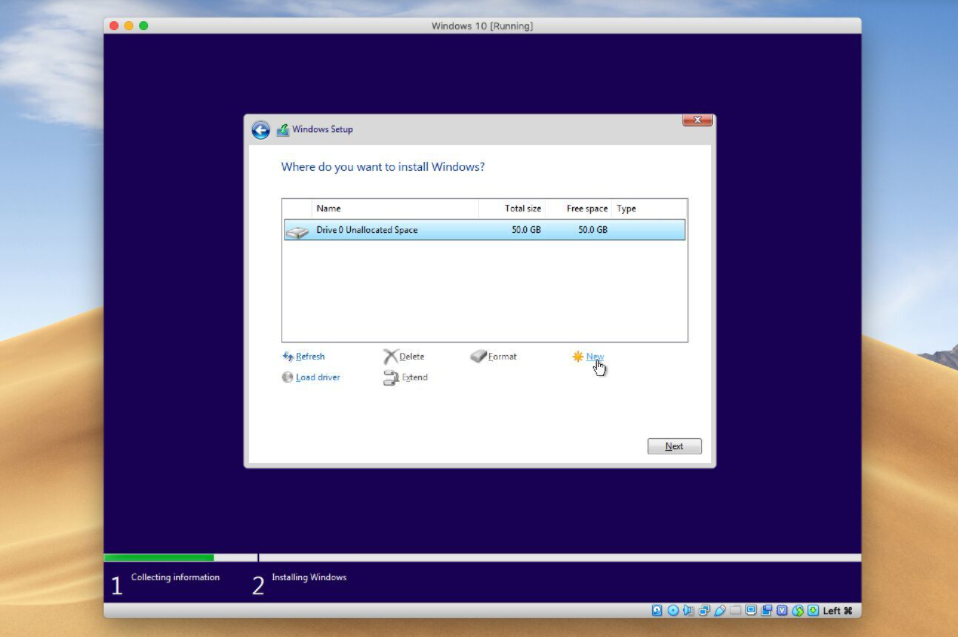Screen dimensions: 958x637
Task: Open VirtualBox optical disc indicator
Action: point(673,610)
